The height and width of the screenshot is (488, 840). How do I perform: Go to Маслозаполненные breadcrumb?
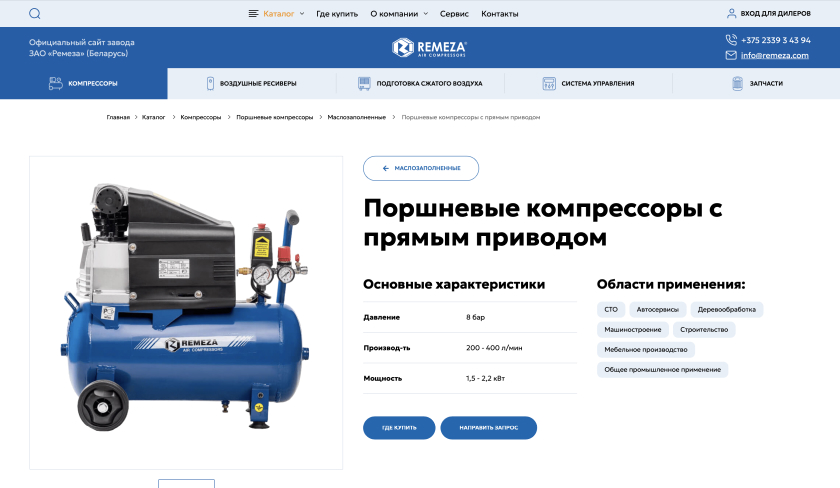tap(357, 117)
